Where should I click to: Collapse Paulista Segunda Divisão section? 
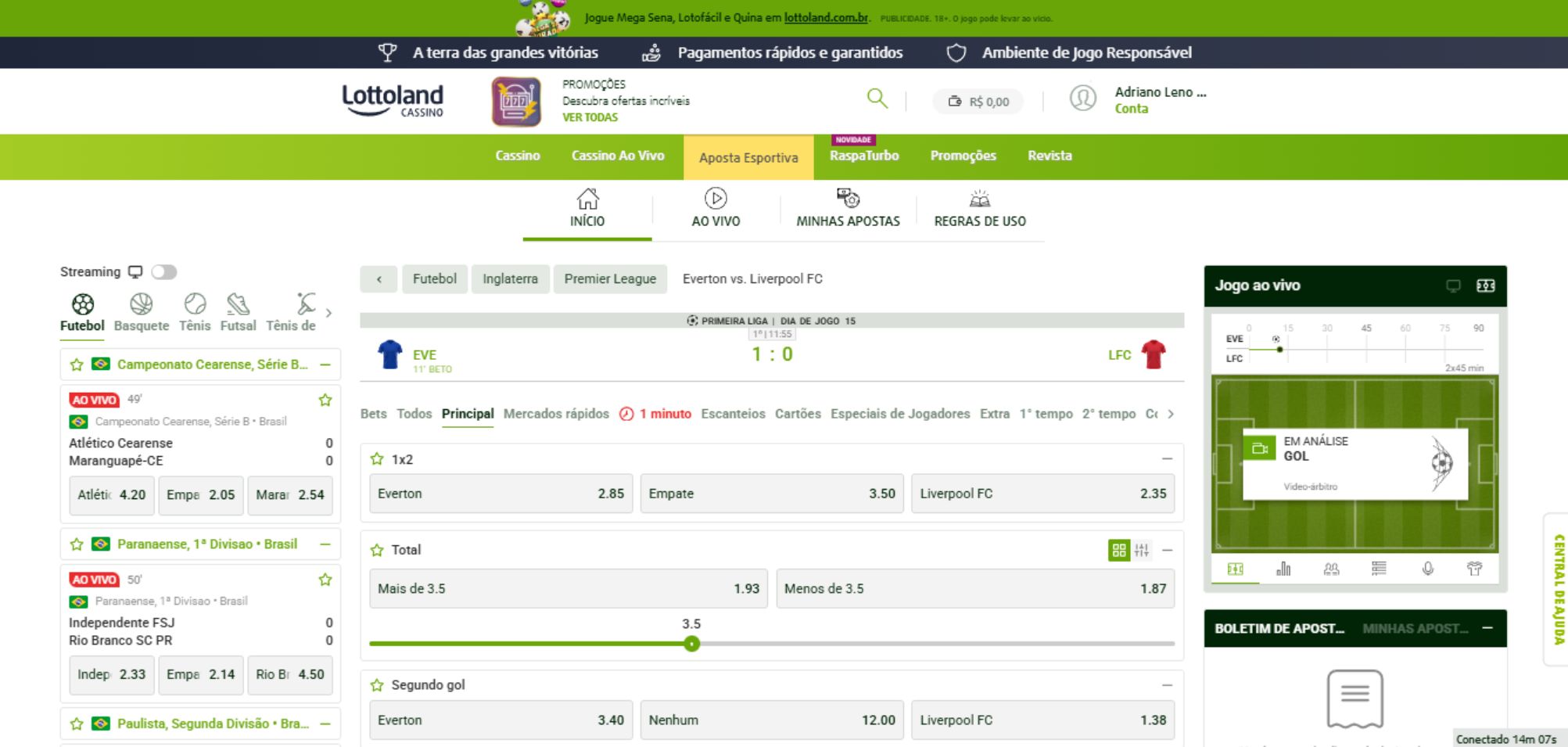pyautogui.click(x=325, y=724)
